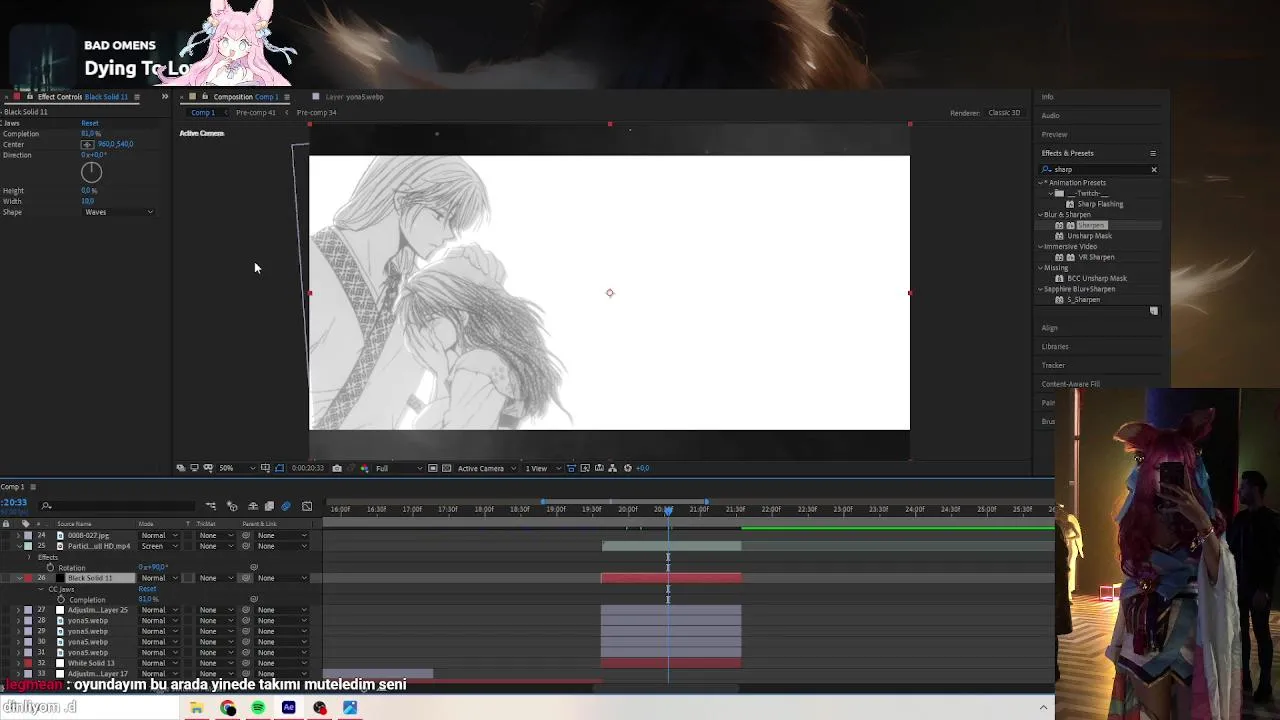The image size is (1280, 720).
Task: Toggle the Region of Interest icon
Action: point(433,468)
